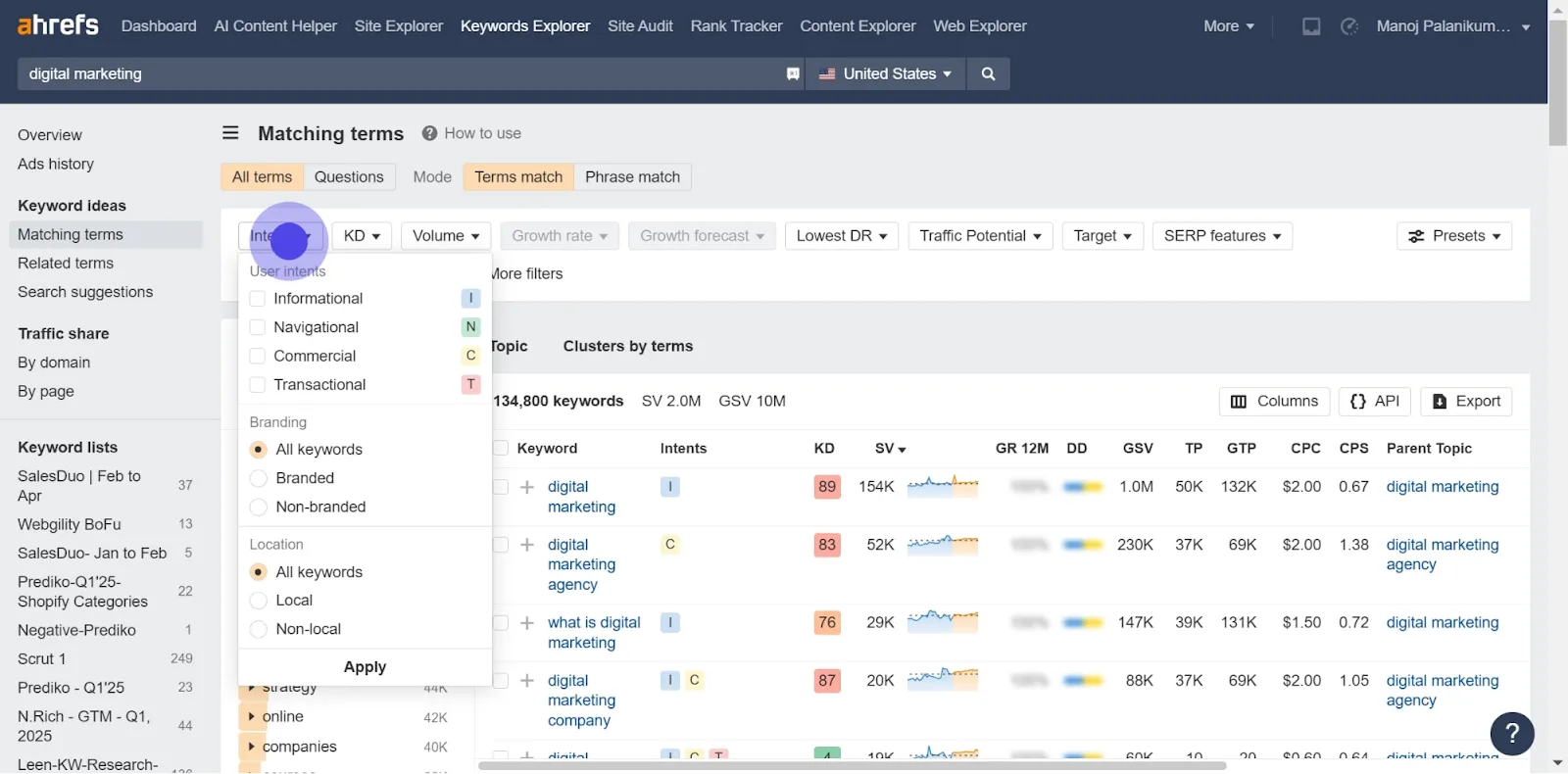Open the SERP features filter dropdown
1568x774 pixels.
tap(1222, 236)
